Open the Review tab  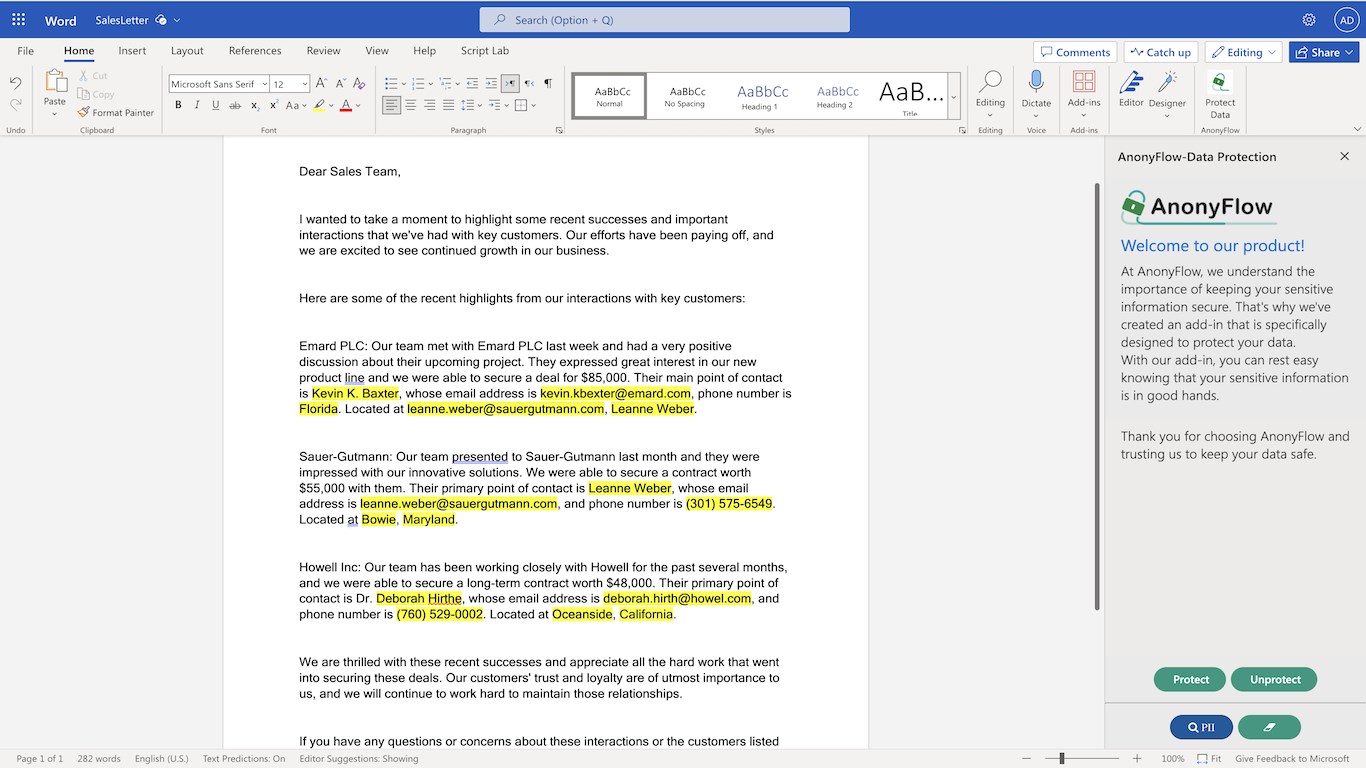tap(323, 51)
